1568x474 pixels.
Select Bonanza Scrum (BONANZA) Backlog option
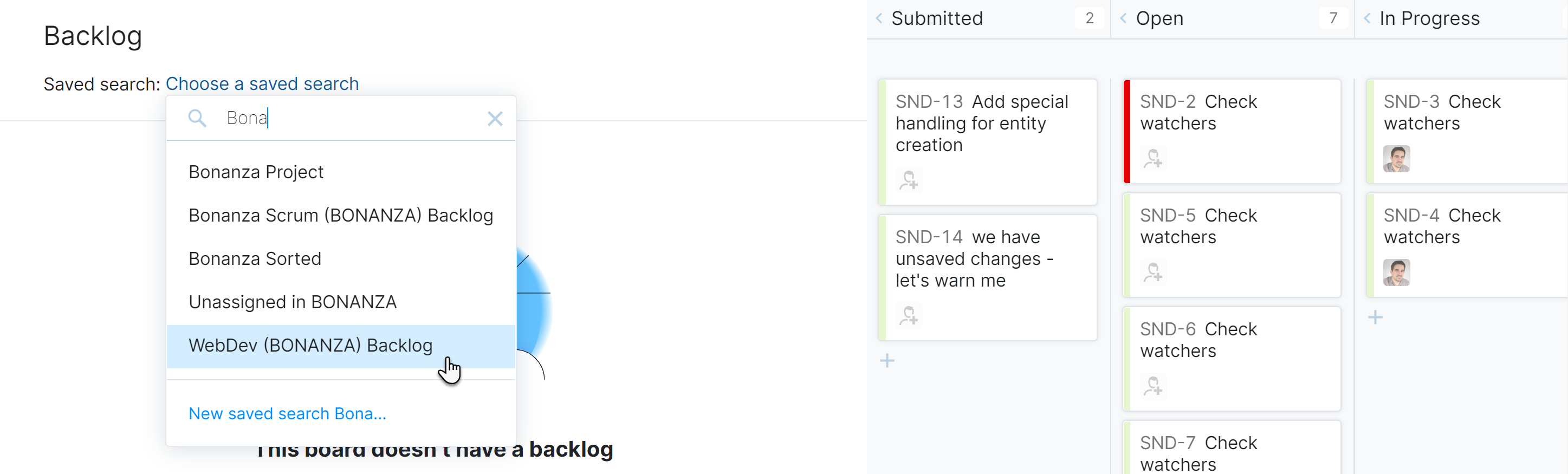(x=341, y=215)
